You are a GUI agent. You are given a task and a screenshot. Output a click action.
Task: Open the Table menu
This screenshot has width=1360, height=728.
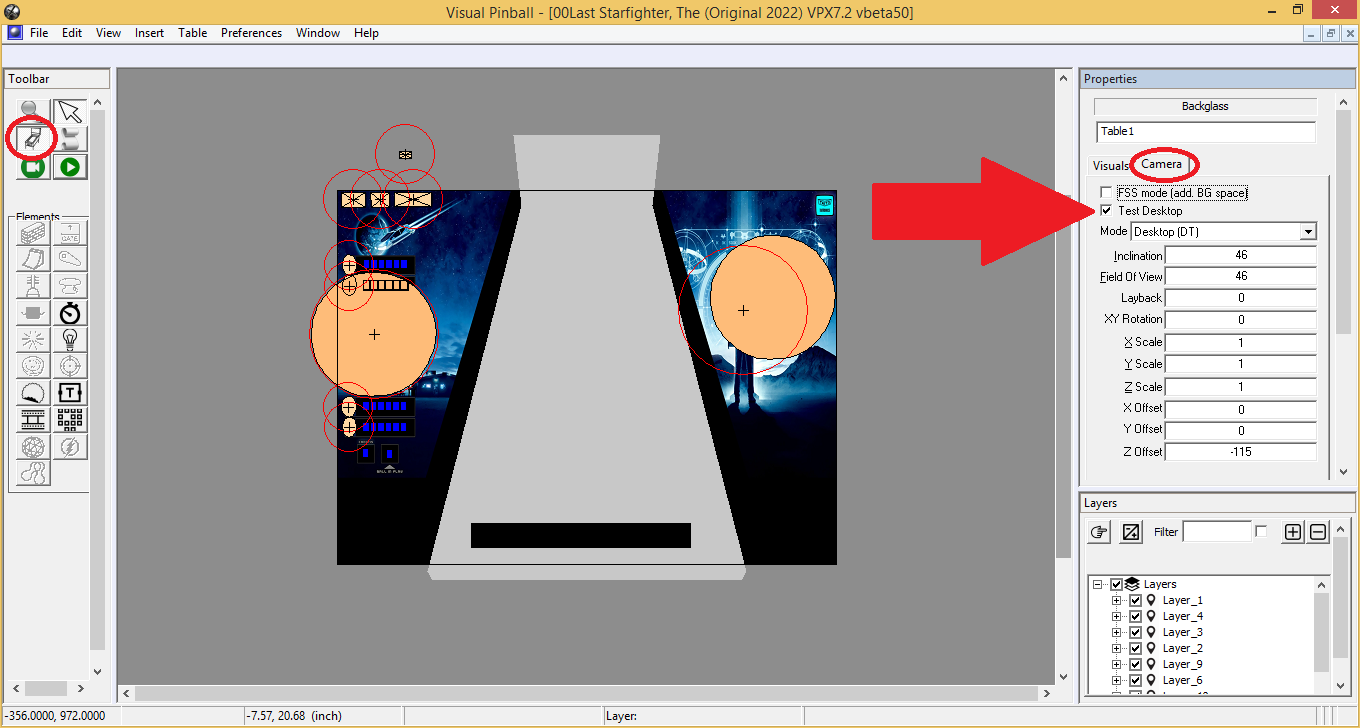[x=193, y=33]
